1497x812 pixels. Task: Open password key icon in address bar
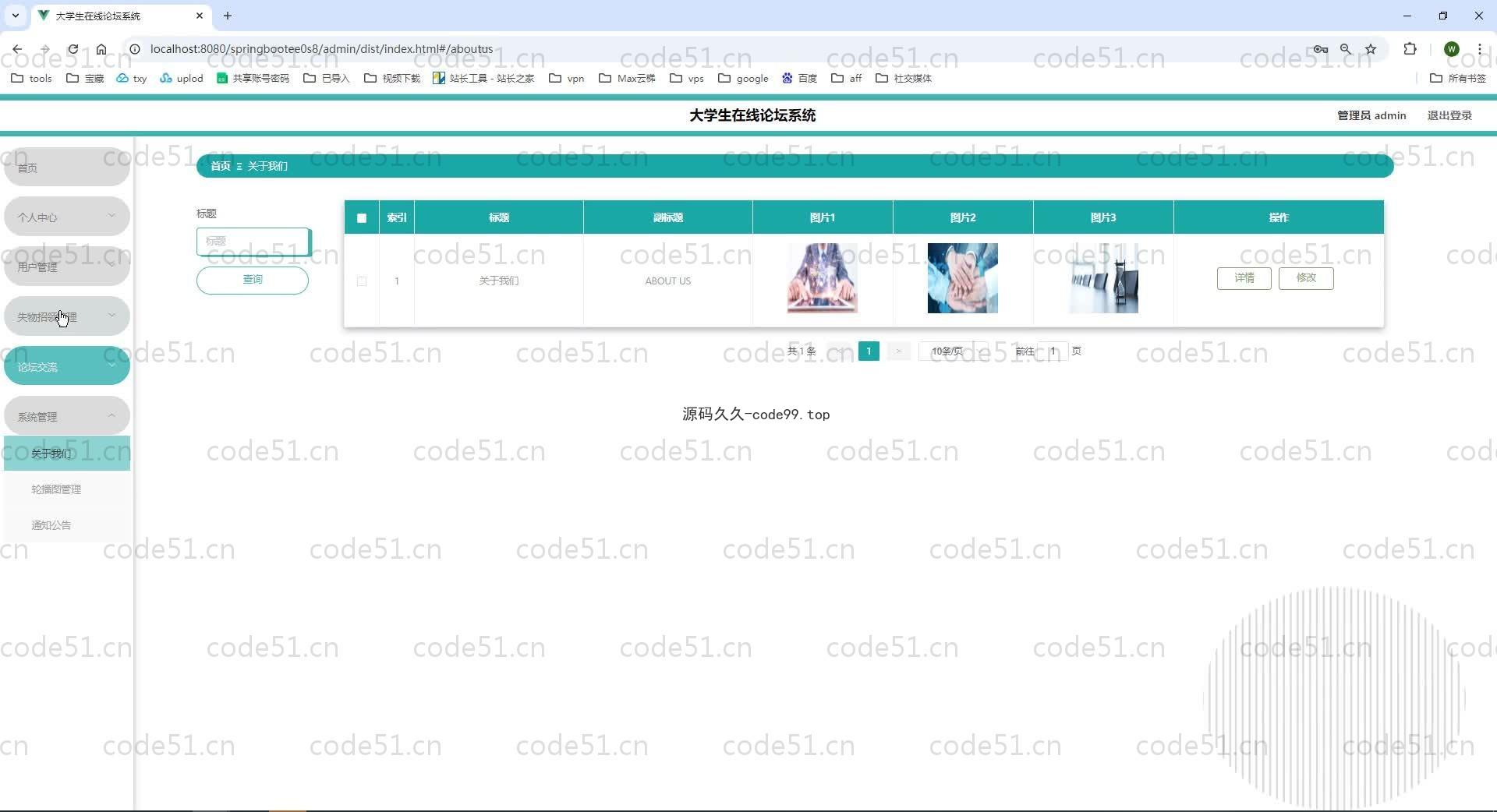tap(1320, 49)
